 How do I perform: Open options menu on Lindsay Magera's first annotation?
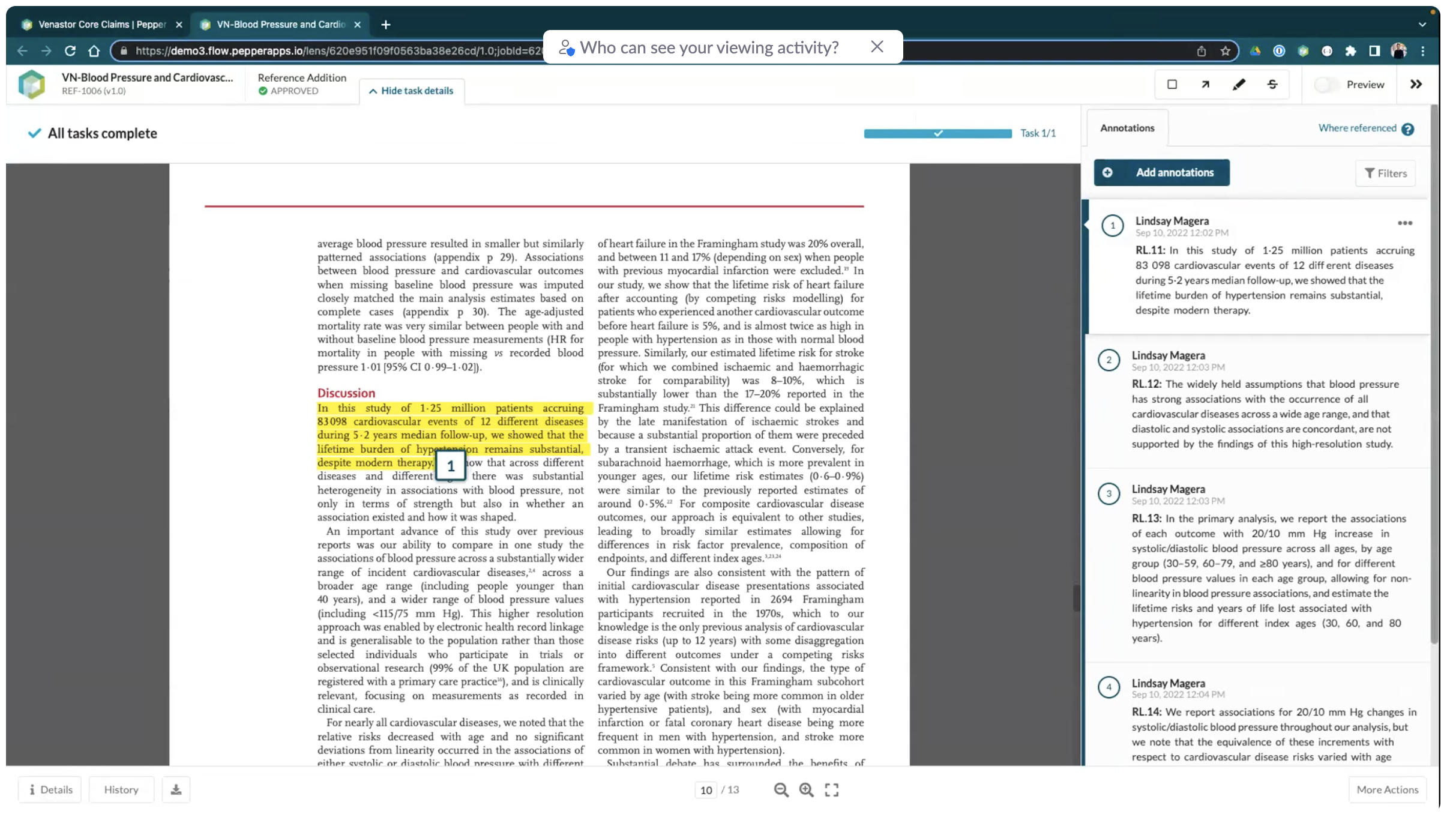[1404, 223]
